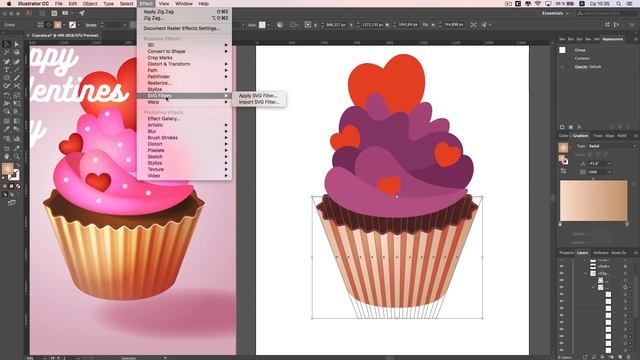This screenshot has width=640, height=360.
Task: Click the Add New Effect fx icon
Action: (x=580, y=127)
